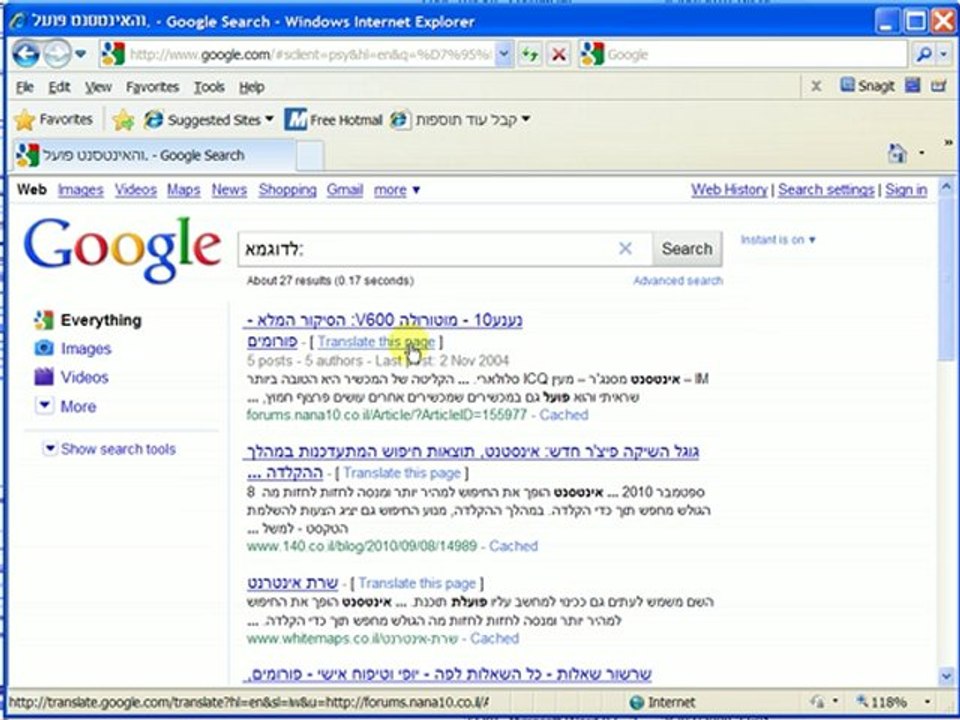Open the File menu

pyautogui.click(x=24, y=87)
